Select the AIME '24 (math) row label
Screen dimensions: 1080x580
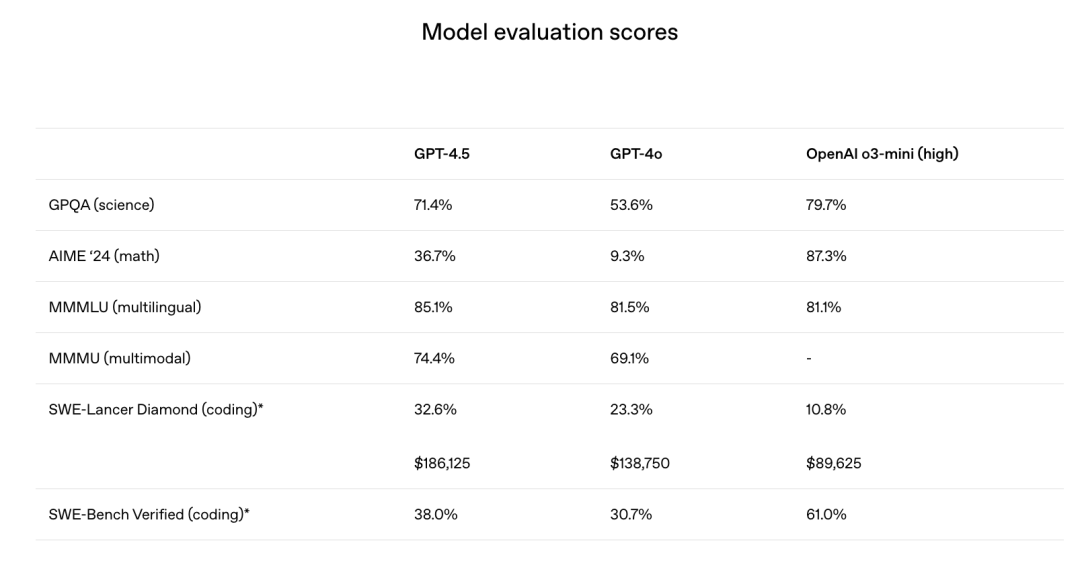point(104,256)
